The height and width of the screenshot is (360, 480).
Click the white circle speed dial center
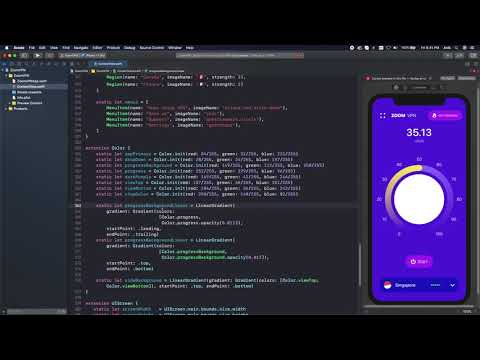pyautogui.click(x=419, y=199)
